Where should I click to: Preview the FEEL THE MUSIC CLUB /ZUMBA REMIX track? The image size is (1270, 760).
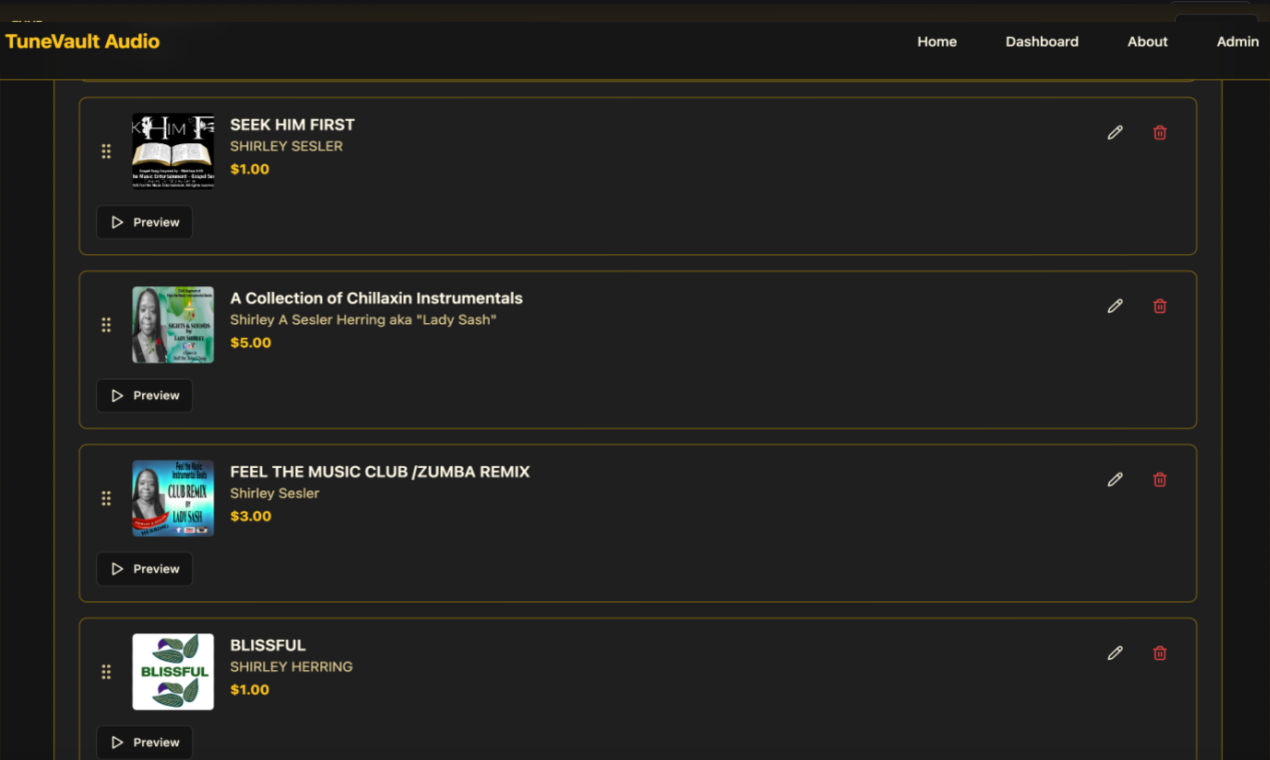pyautogui.click(x=144, y=568)
